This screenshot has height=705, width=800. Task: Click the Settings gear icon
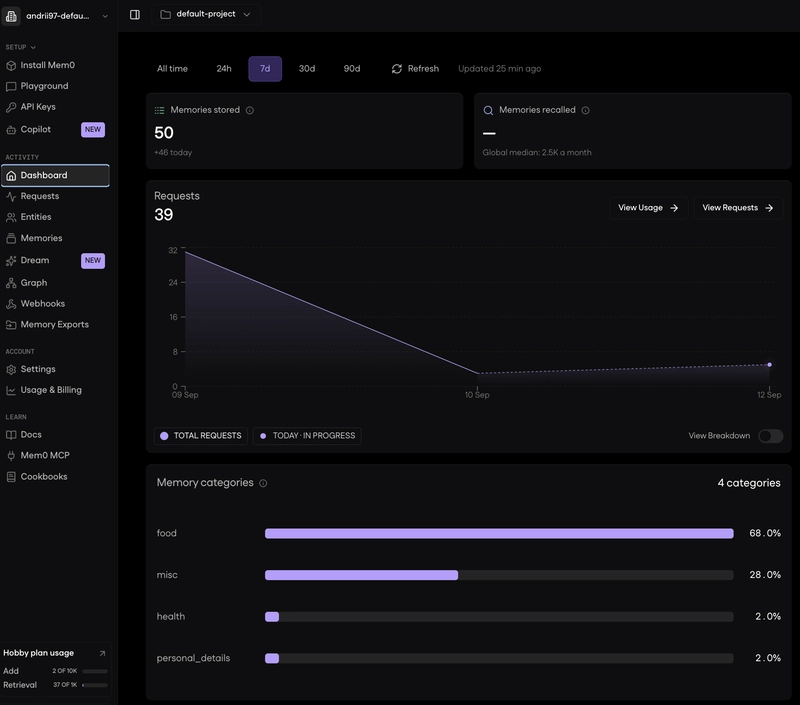tap(11, 369)
